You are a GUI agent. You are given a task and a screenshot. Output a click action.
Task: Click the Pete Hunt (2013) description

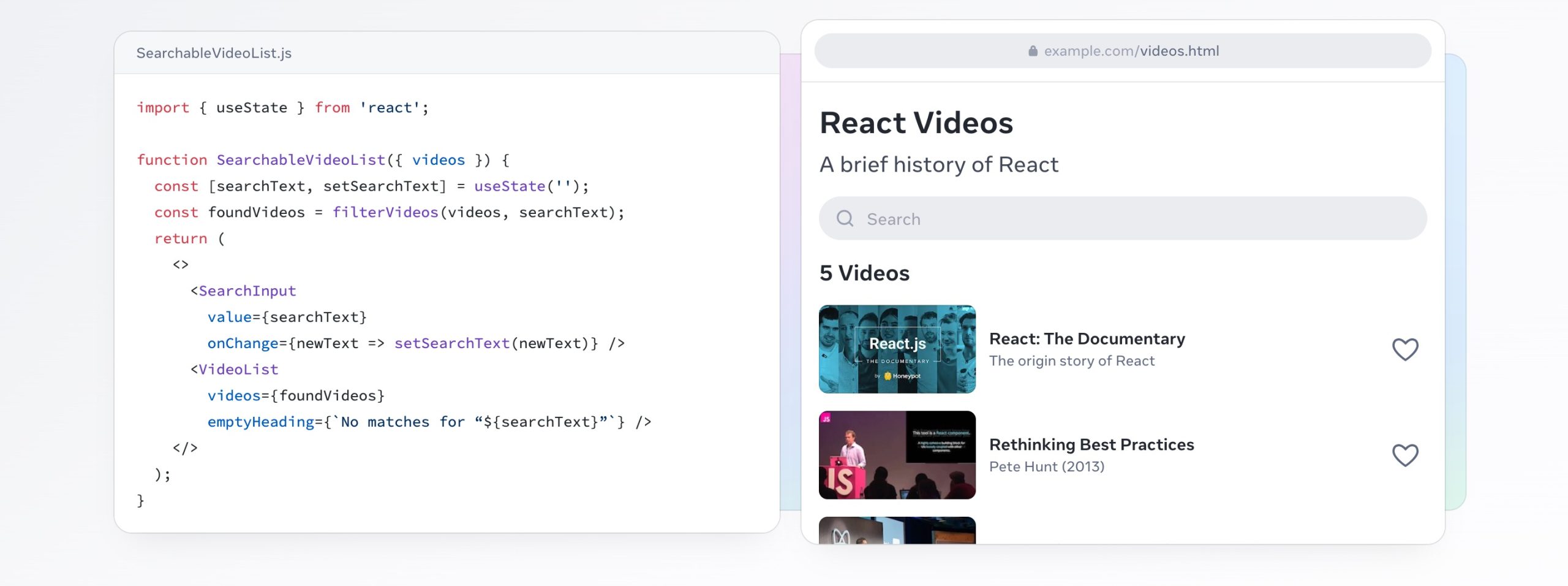click(x=1047, y=466)
